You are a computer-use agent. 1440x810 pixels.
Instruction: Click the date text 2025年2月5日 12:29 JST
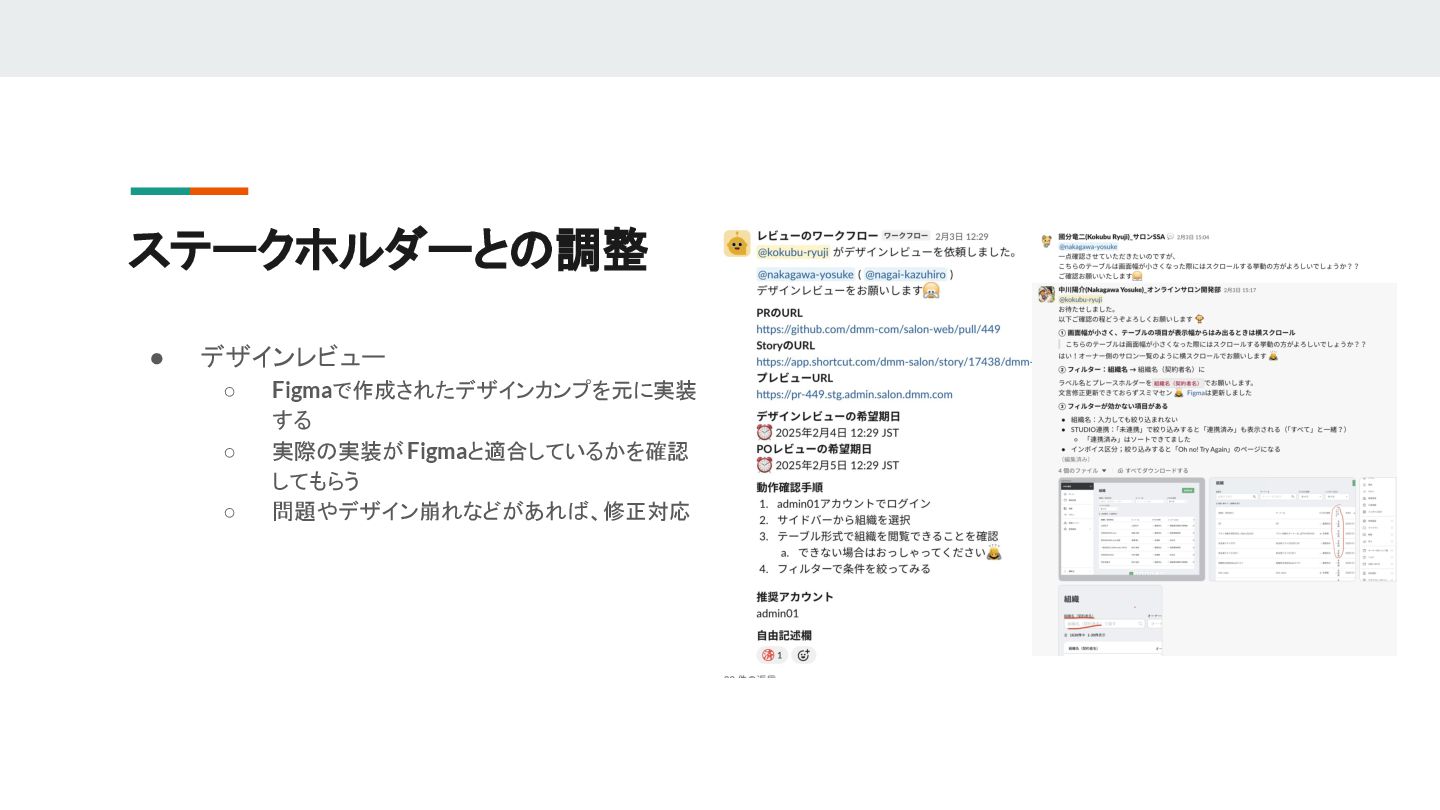(837, 464)
